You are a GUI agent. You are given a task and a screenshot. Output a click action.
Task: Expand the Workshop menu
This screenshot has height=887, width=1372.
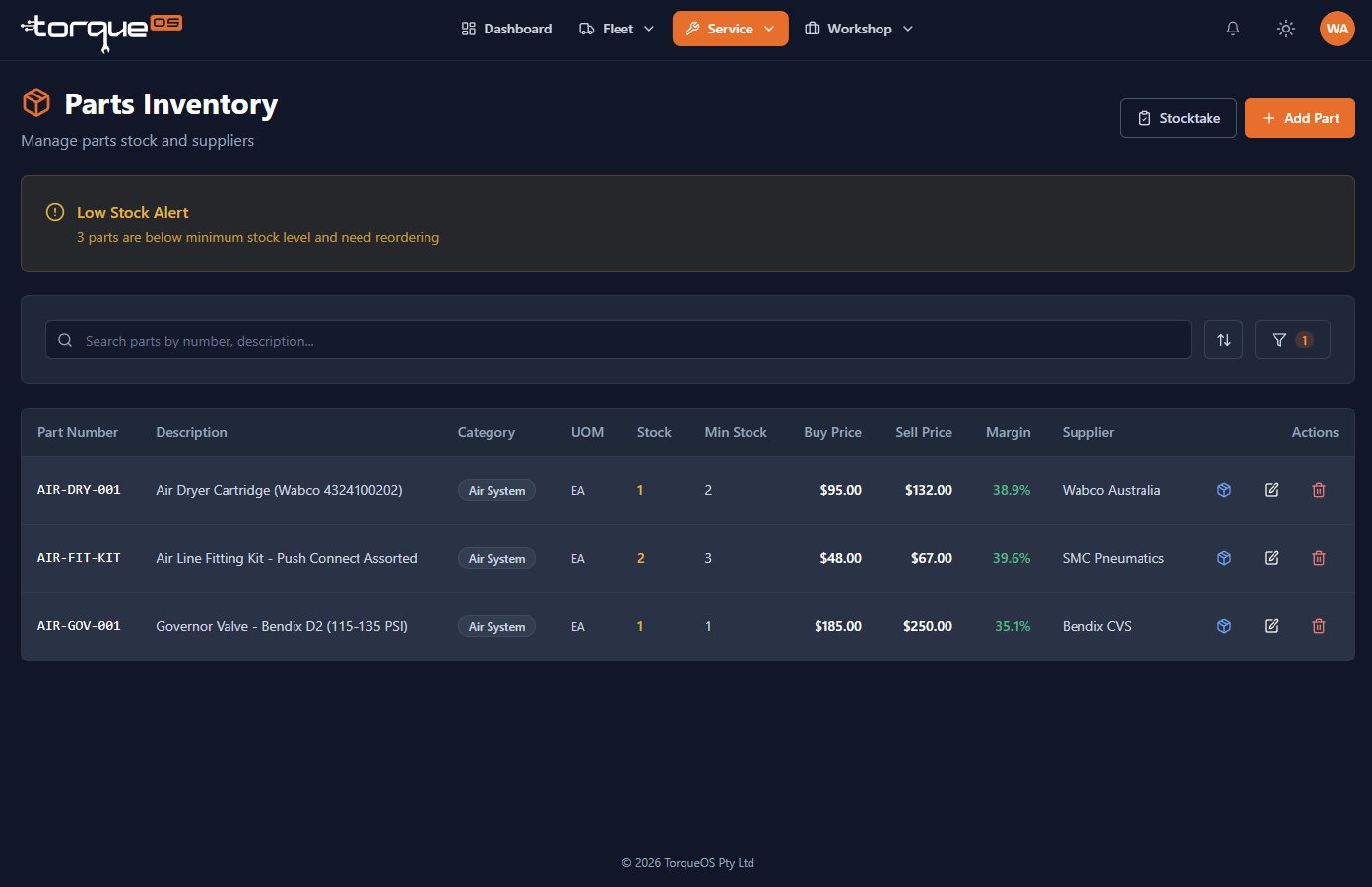pyautogui.click(x=859, y=29)
